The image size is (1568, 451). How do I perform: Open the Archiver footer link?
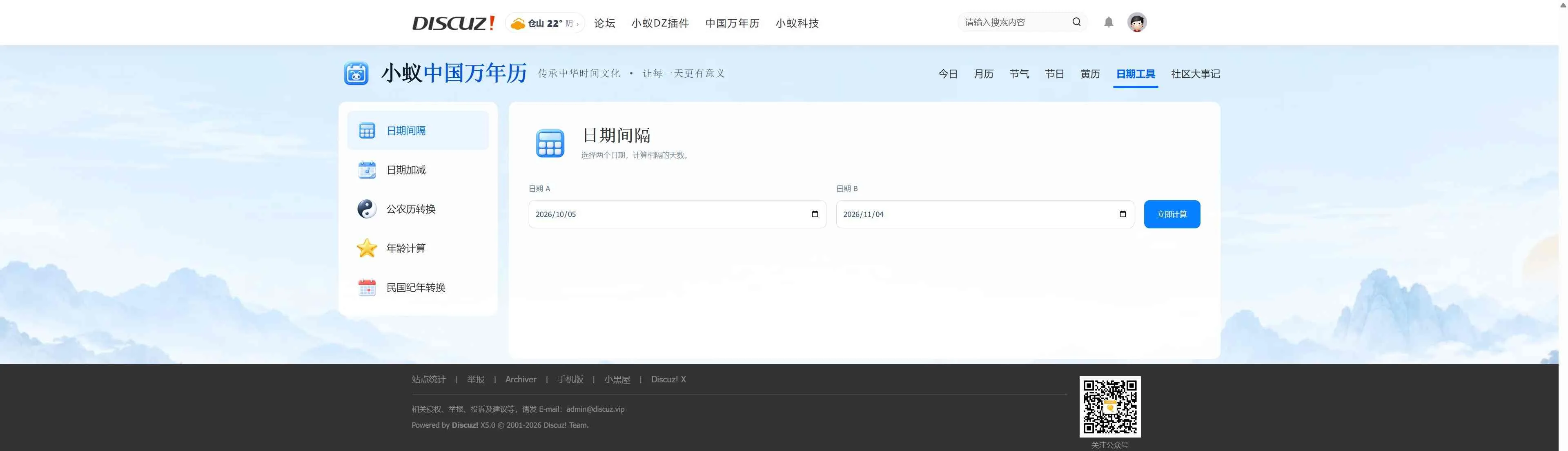point(521,379)
